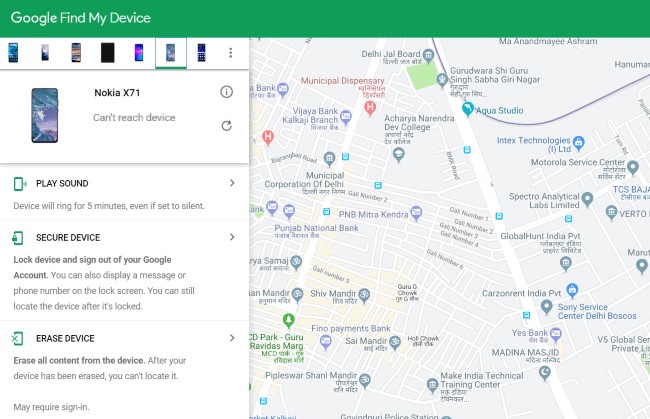This screenshot has width=650, height=419.
Task: Select the highlighted Nokia X71 device tab
Action: (x=170, y=53)
